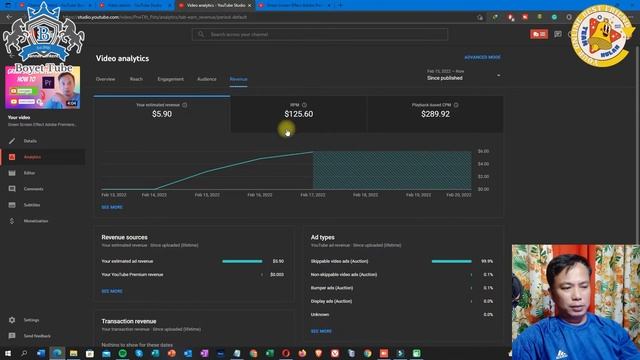This screenshot has height=360, width=640.
Task: Click SEE MORE under Ad types
Action: click(321, 331)
